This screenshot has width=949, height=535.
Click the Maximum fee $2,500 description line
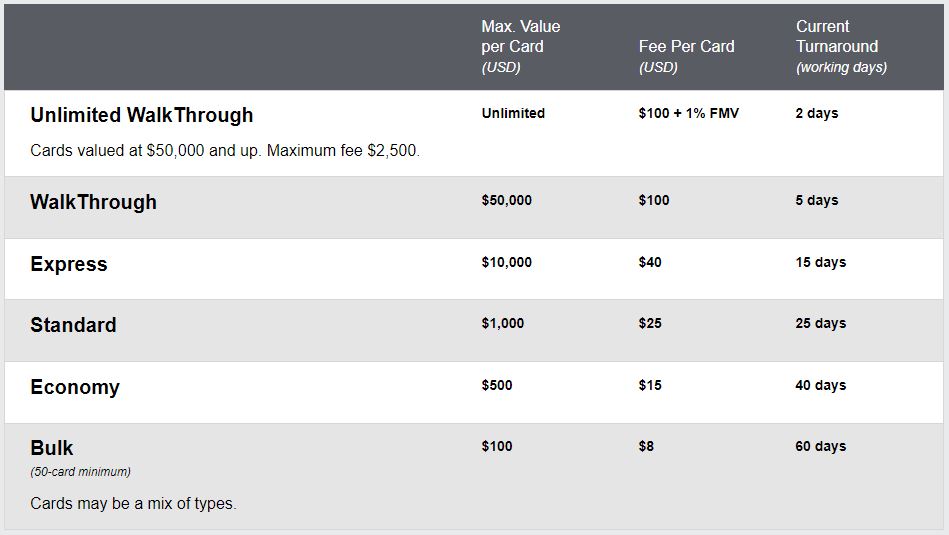click(x=225, y=151)
